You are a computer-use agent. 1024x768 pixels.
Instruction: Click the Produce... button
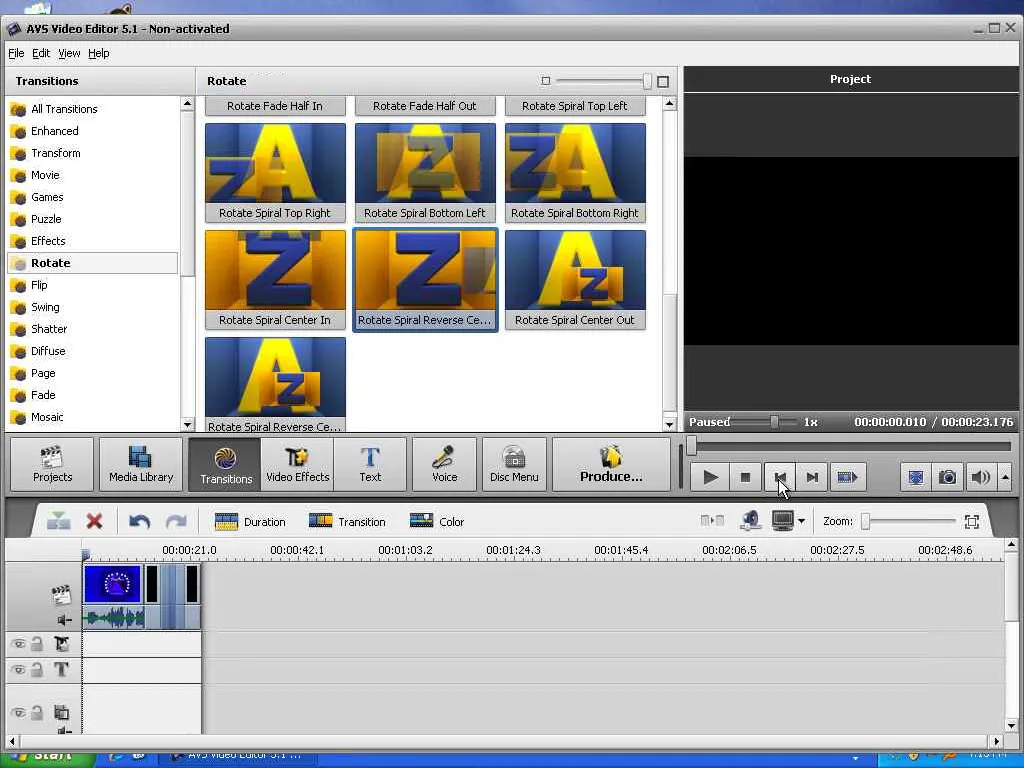pos(611,464)
